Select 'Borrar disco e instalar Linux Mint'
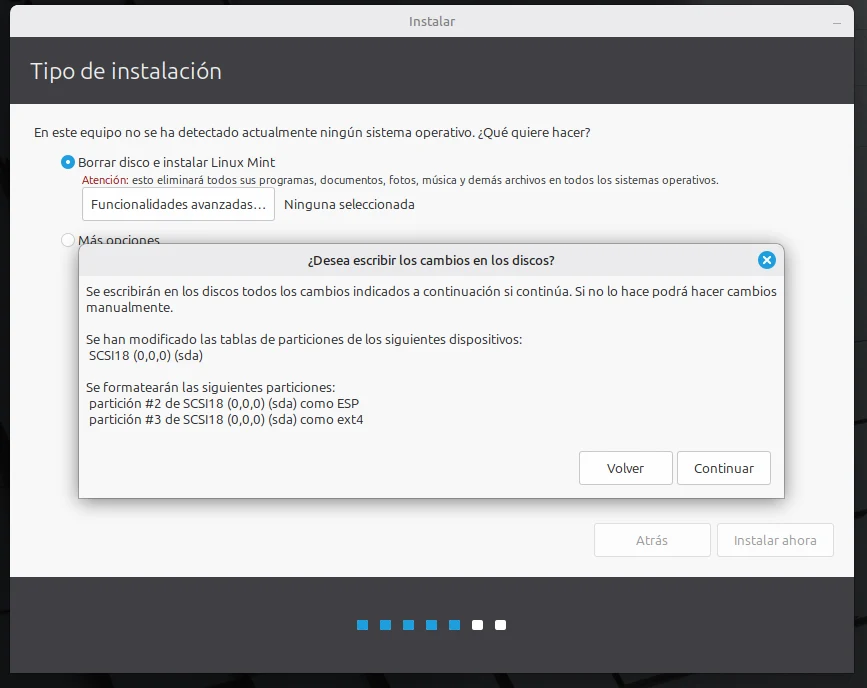Viewport: 867px width, 688px height. coord(68,162)
